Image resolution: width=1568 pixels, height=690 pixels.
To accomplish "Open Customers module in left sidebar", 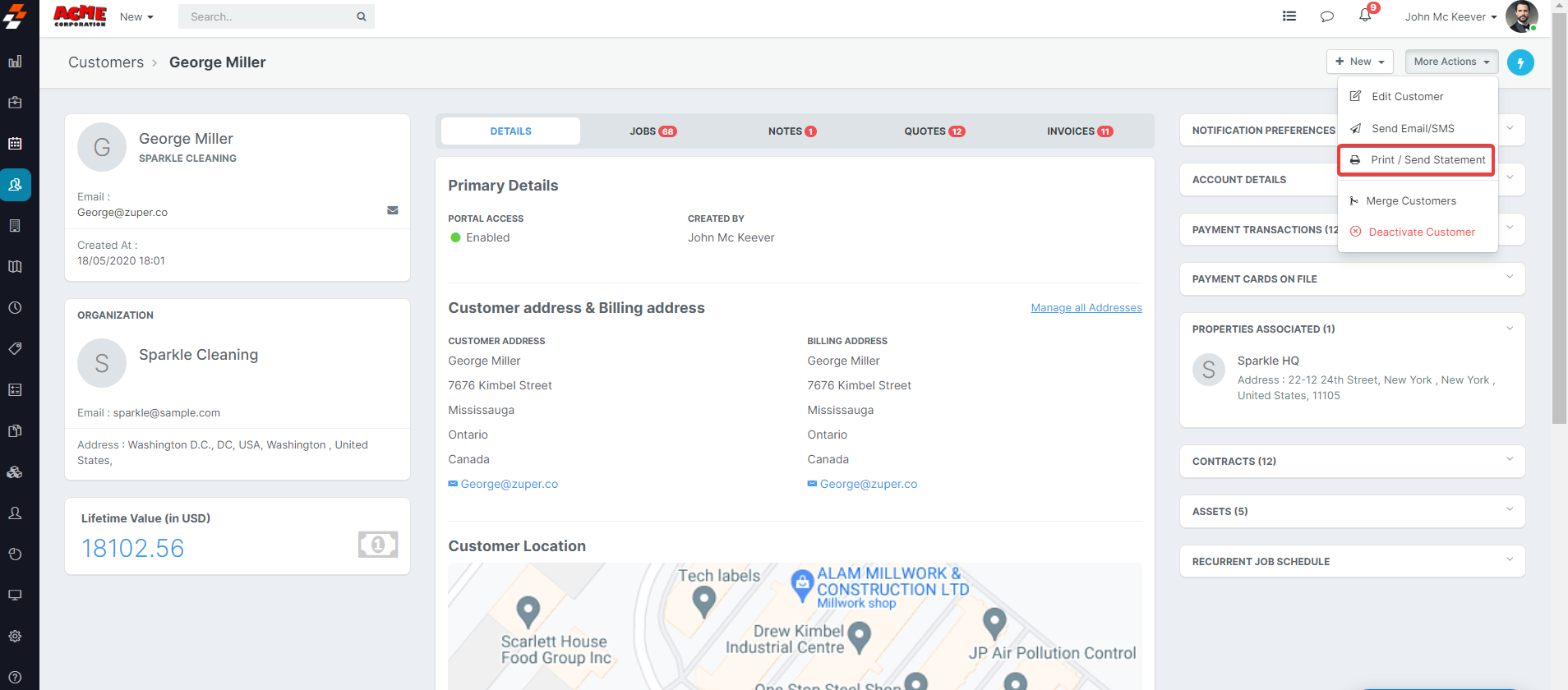I will pyautogui.click(x=16, y=185).
